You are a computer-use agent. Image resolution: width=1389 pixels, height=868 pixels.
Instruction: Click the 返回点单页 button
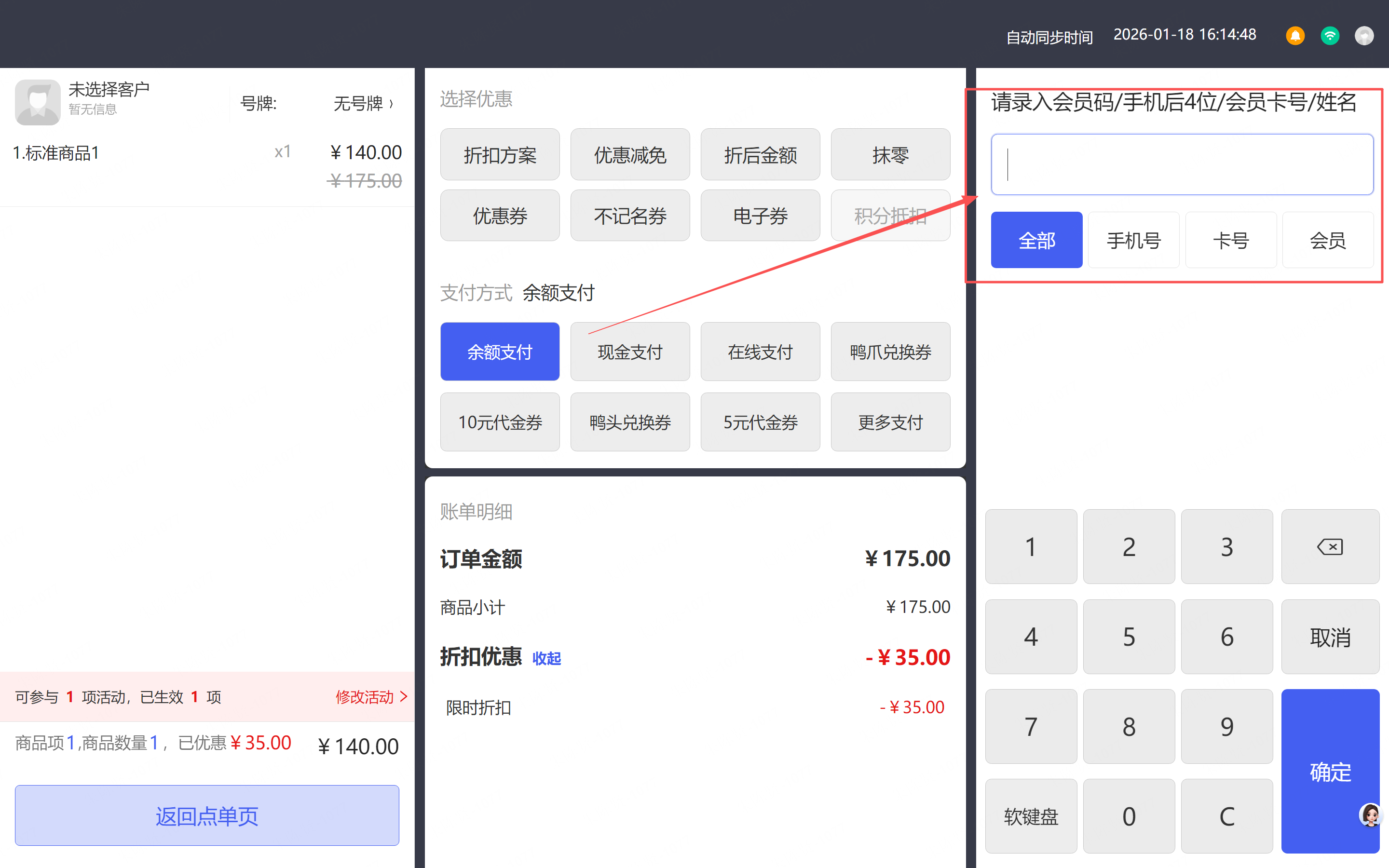click(206, 815)
